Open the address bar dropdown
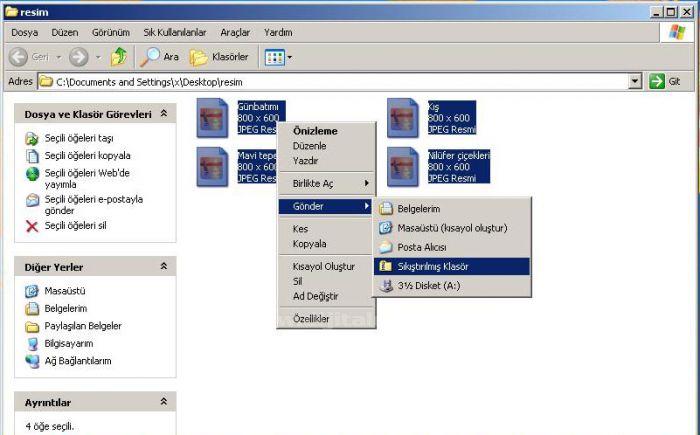The height and width of the screenshot is (435, 700). pyautogui.click(x=635, y=82)
